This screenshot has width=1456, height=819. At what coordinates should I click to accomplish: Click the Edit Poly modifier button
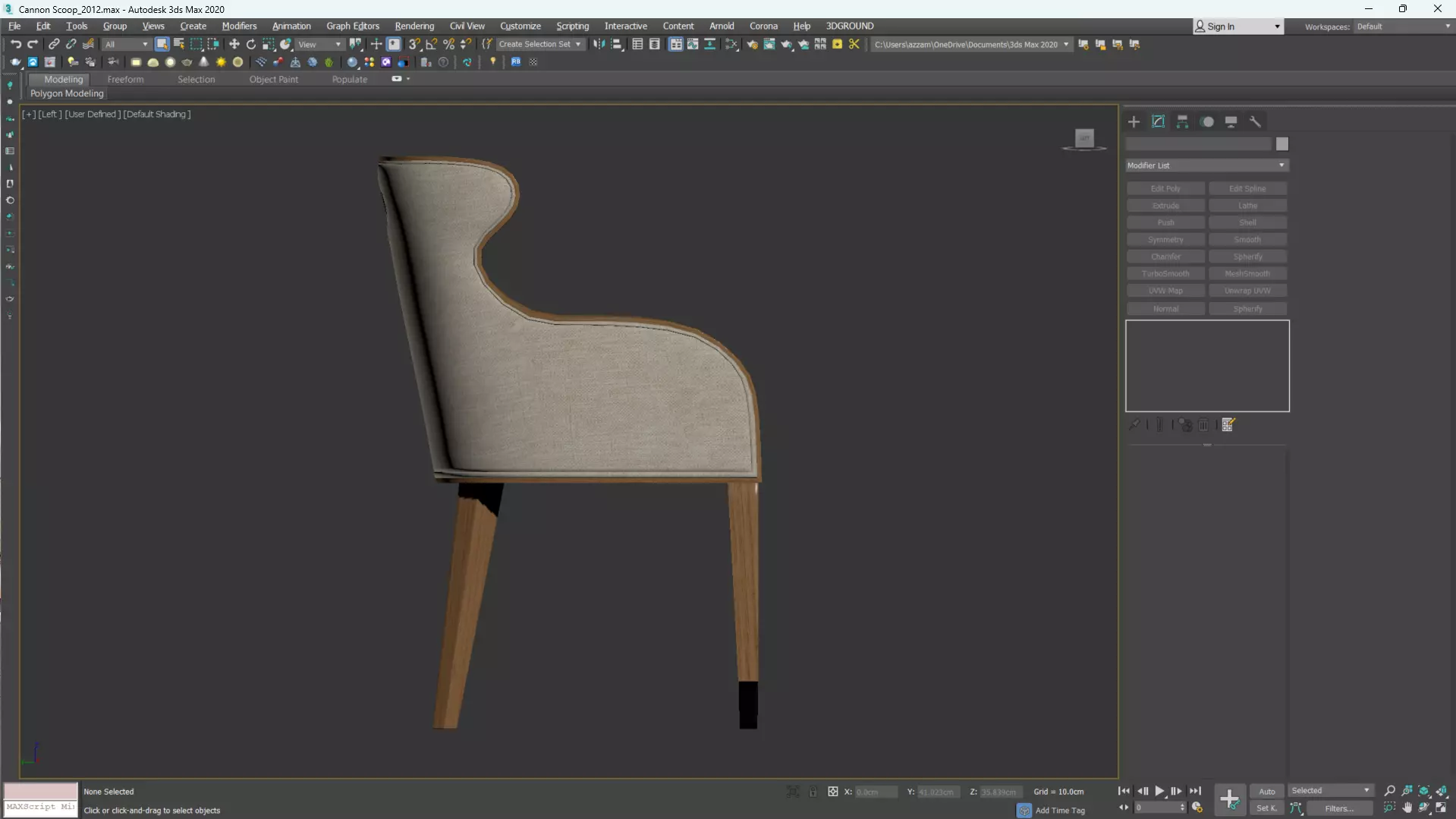pos(1165,188)
